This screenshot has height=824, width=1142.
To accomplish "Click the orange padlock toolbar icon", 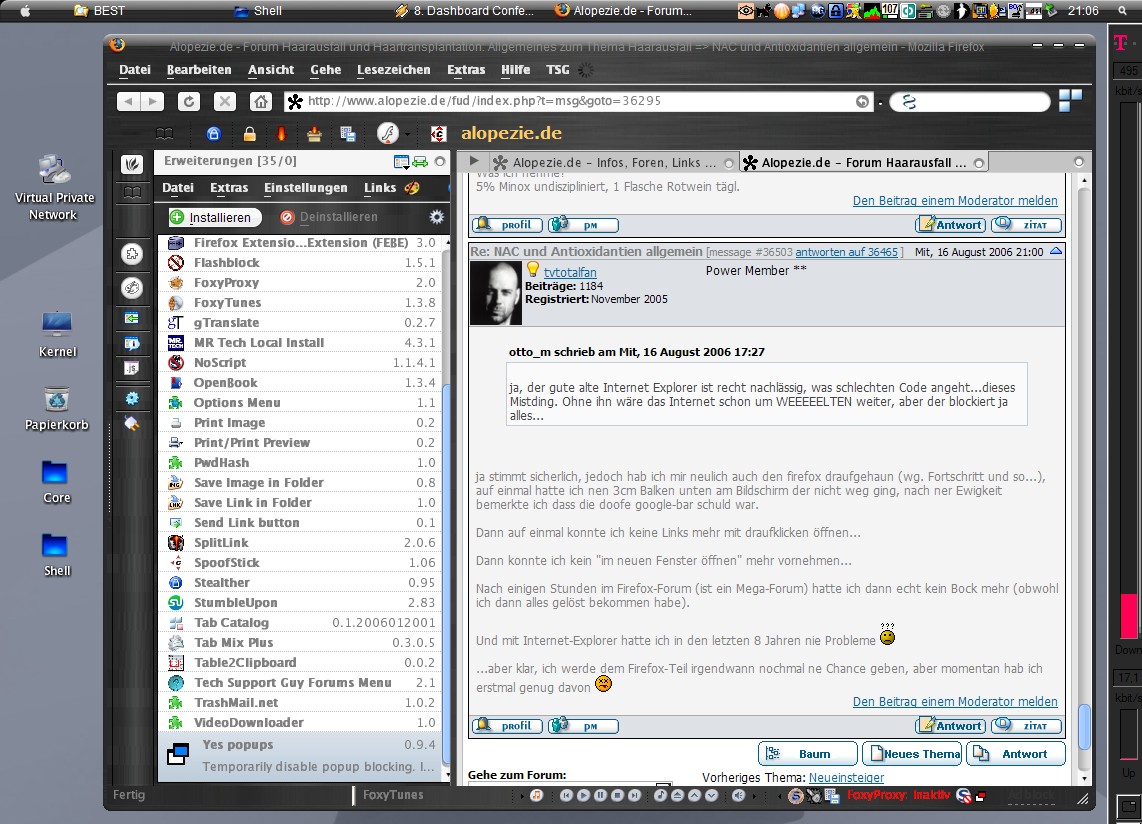I will click(x=249, y=134).
